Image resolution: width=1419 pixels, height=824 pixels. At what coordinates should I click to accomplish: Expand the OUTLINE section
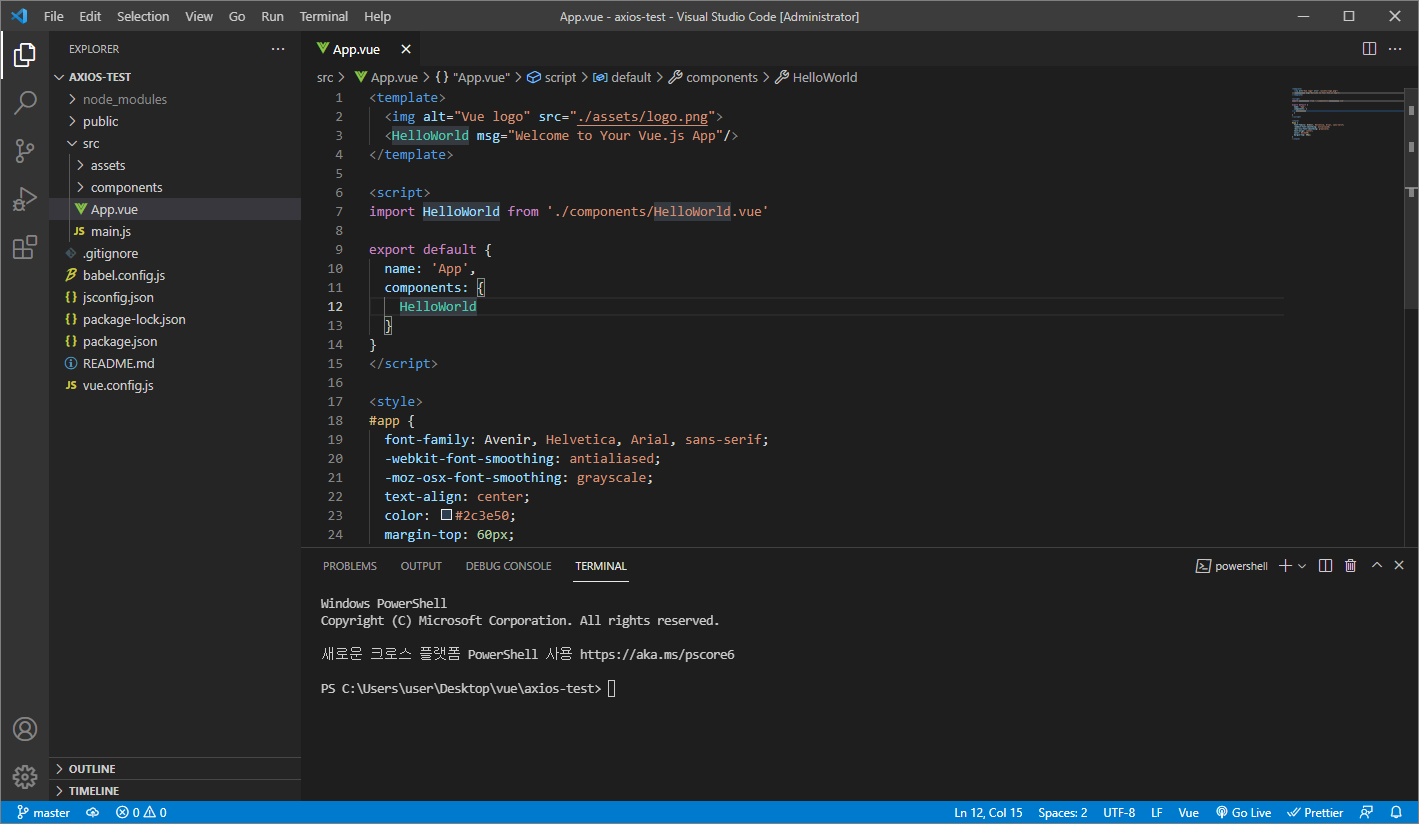[x=175, y=769]
